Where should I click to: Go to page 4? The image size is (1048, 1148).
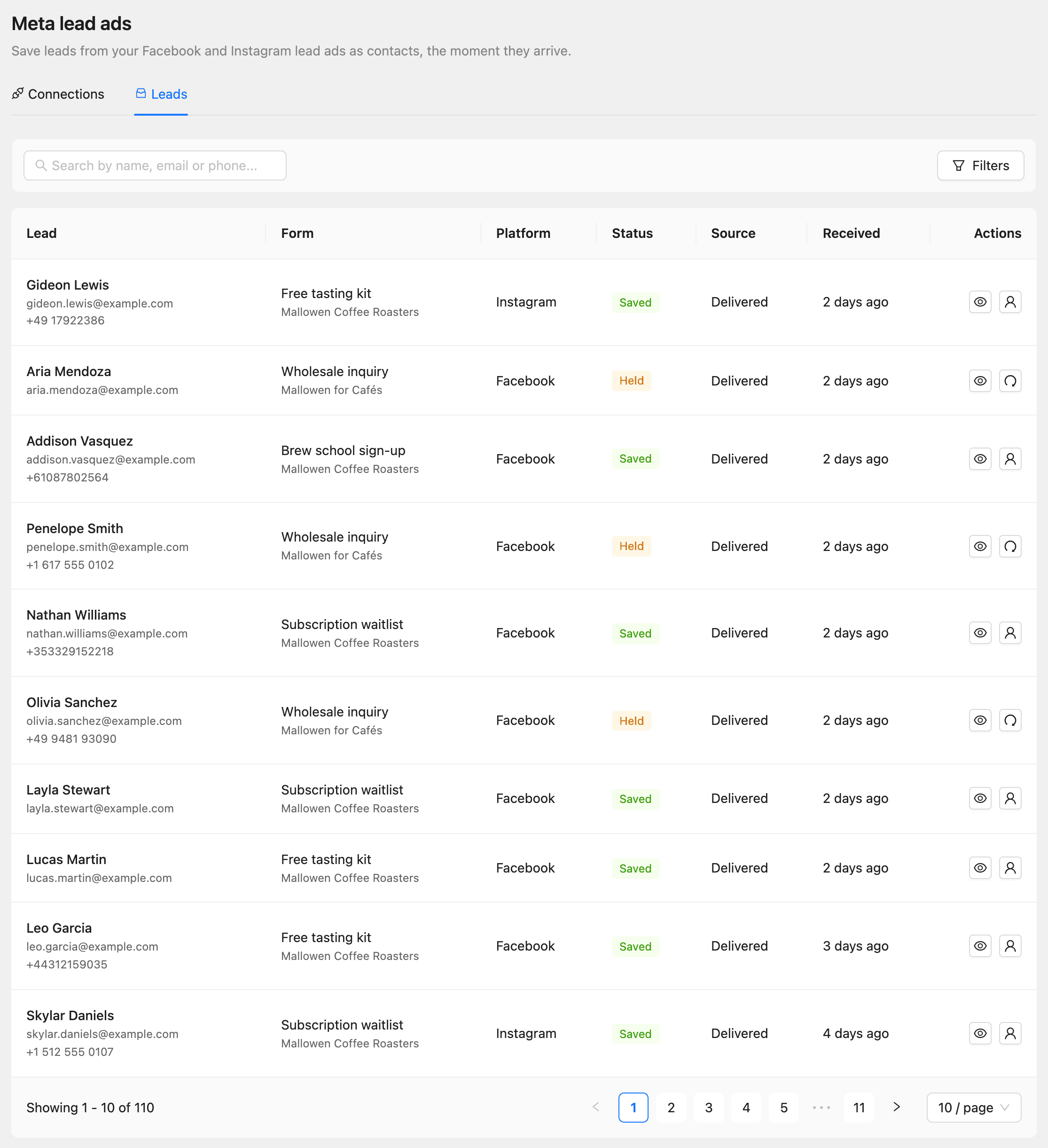point(746,1108)
